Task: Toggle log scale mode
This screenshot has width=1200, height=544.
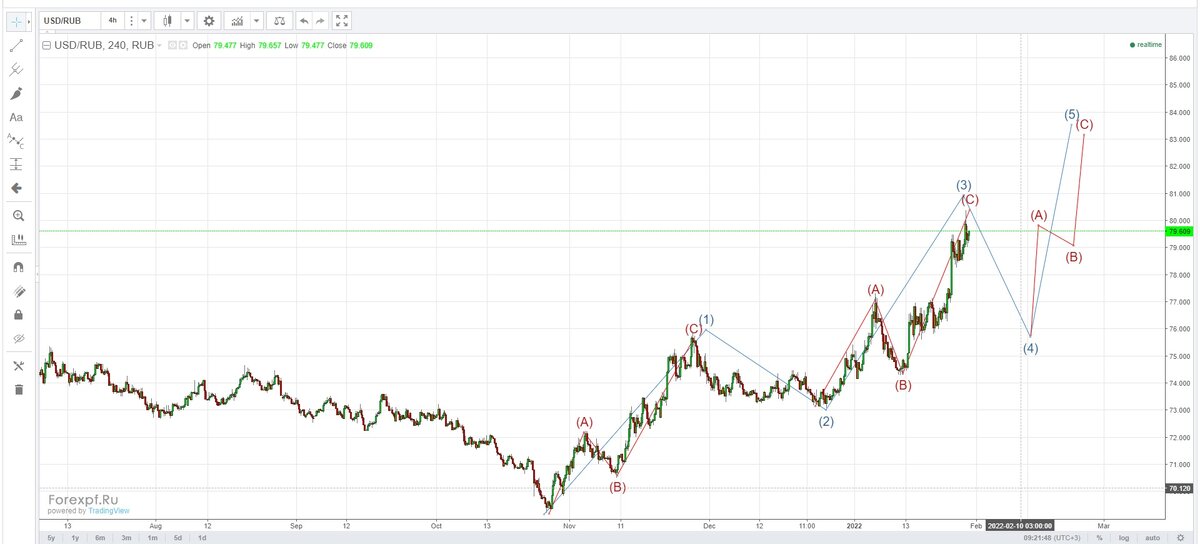Action: 1124,538
